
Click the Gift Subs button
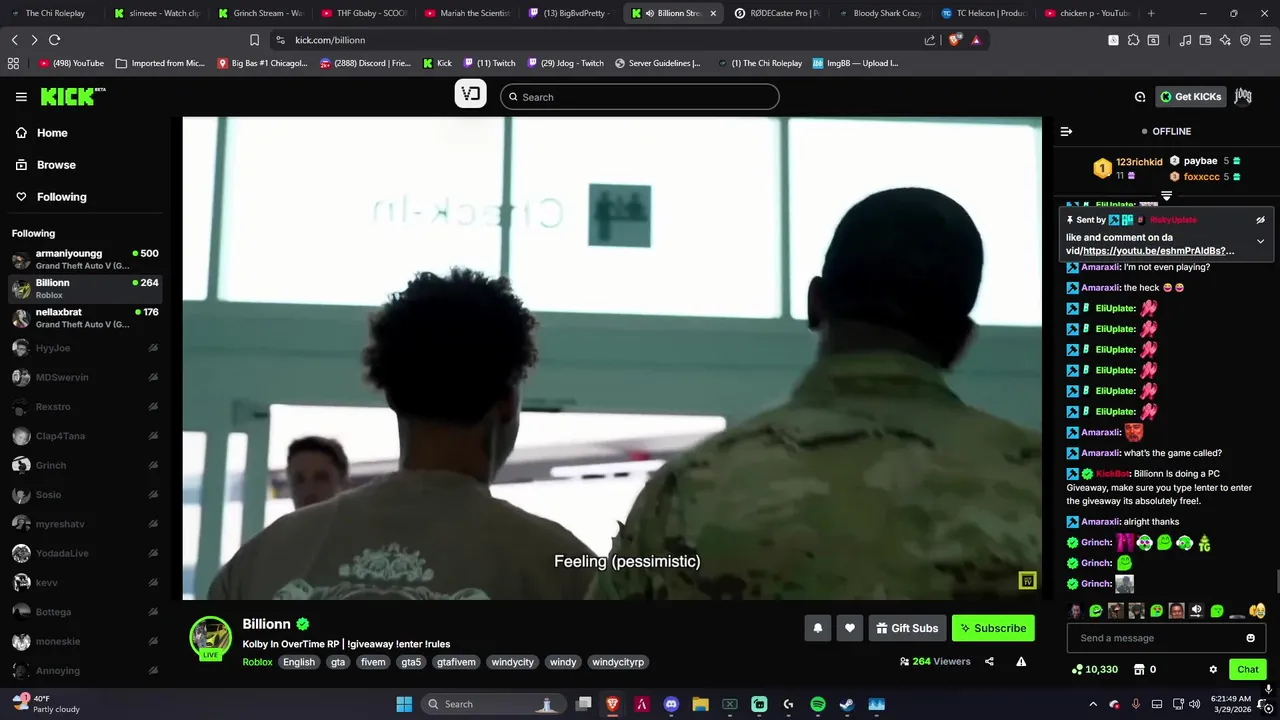coord(907,628)
